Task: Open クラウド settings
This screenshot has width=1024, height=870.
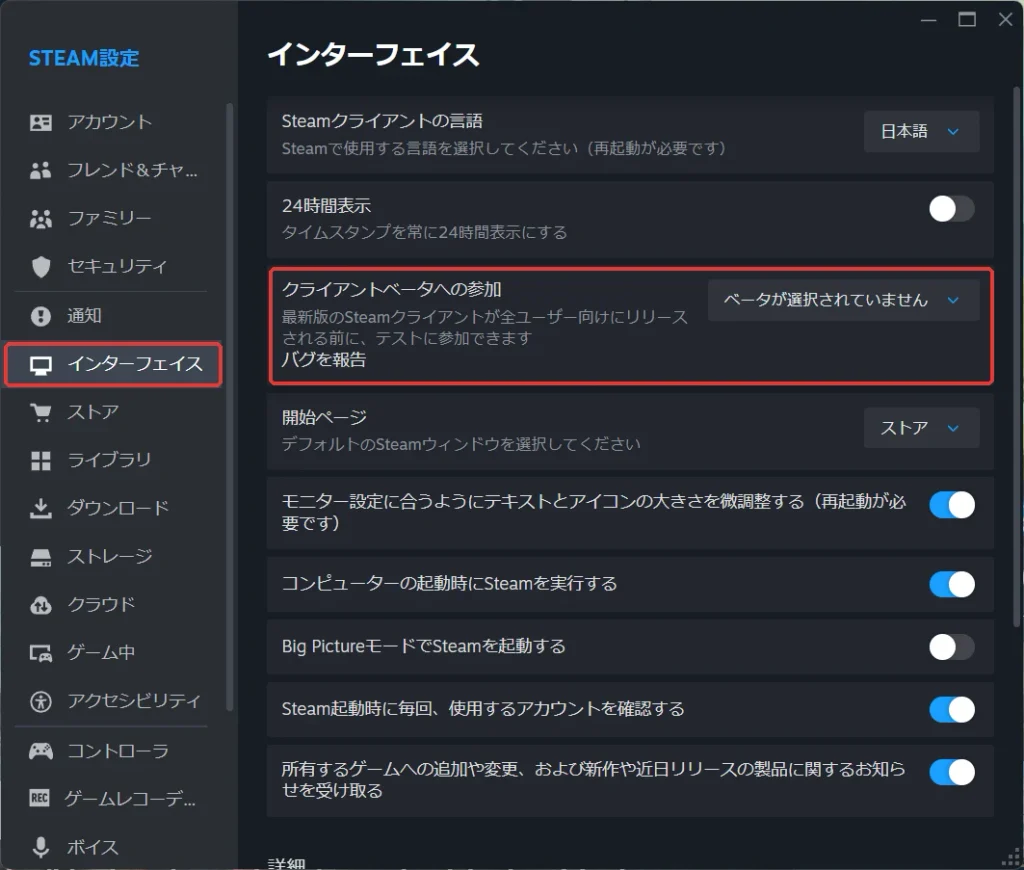Action: pos(114,605)
